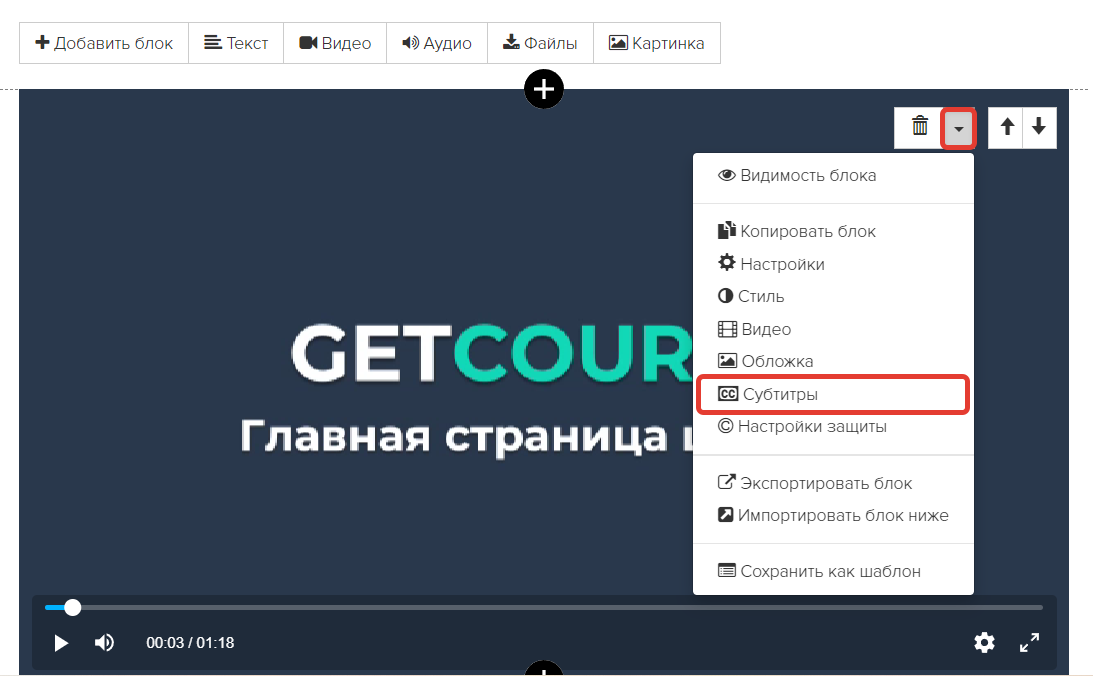Add a Видео block from the toolbar
1093x676 pixels.
tap(335, 43)
